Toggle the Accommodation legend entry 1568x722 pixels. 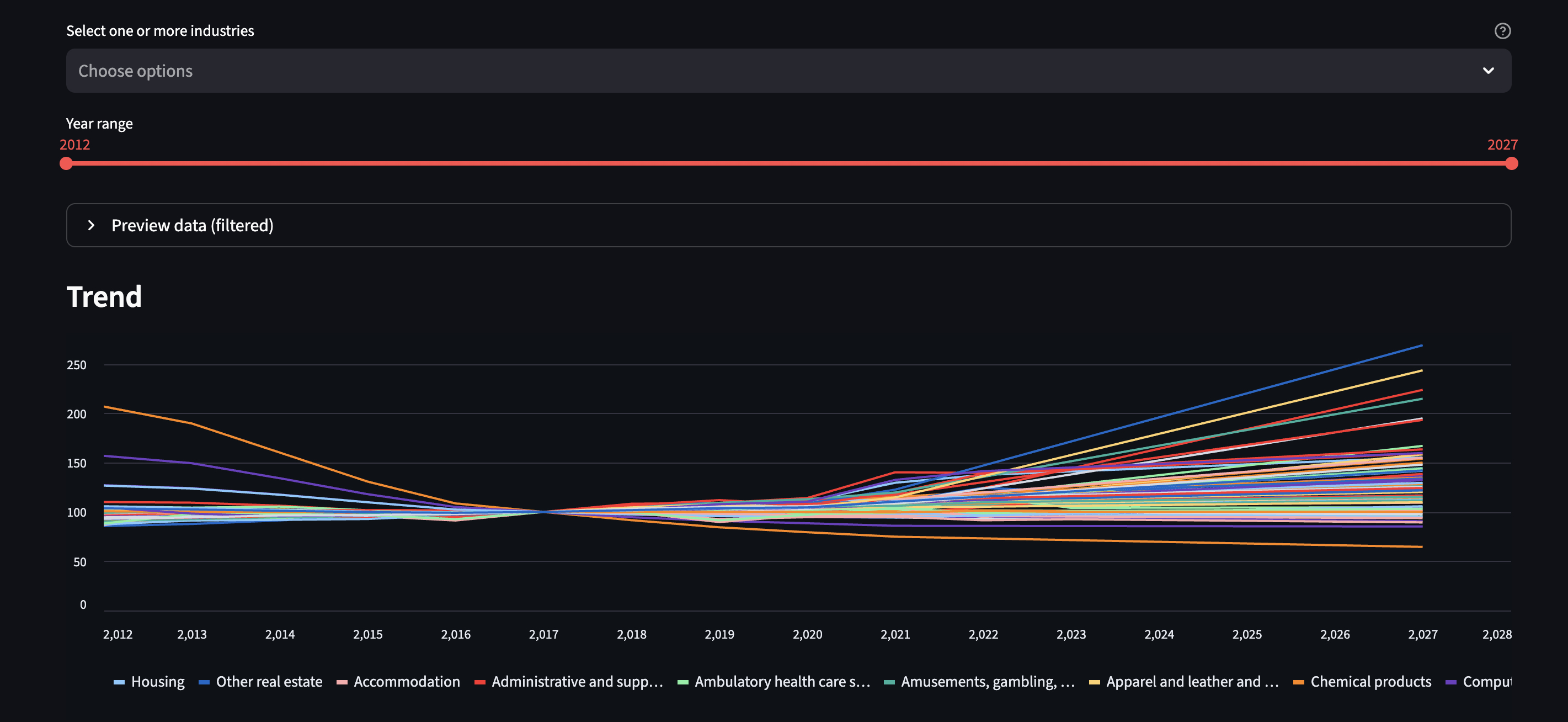tap(406, 681)
